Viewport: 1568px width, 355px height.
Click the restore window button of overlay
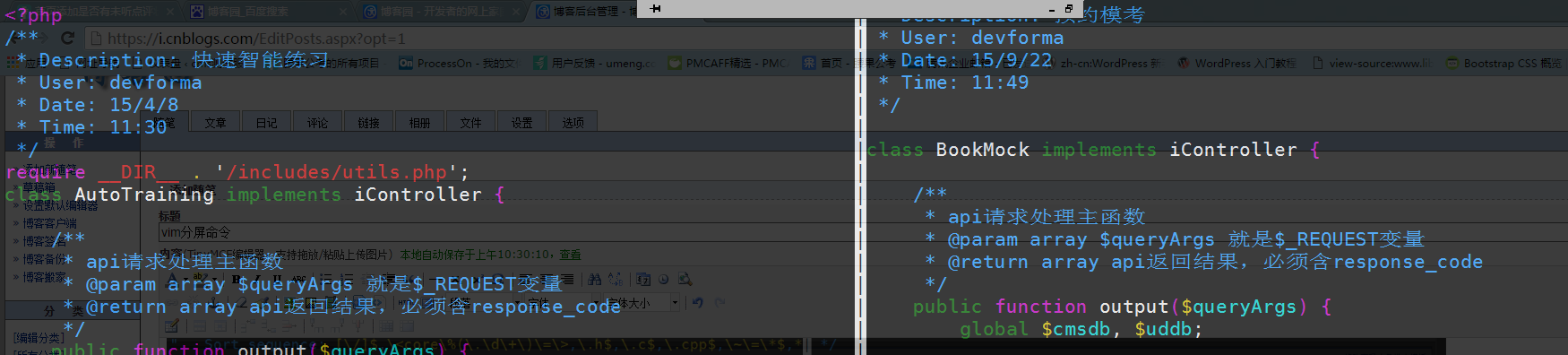point(1068,8)
